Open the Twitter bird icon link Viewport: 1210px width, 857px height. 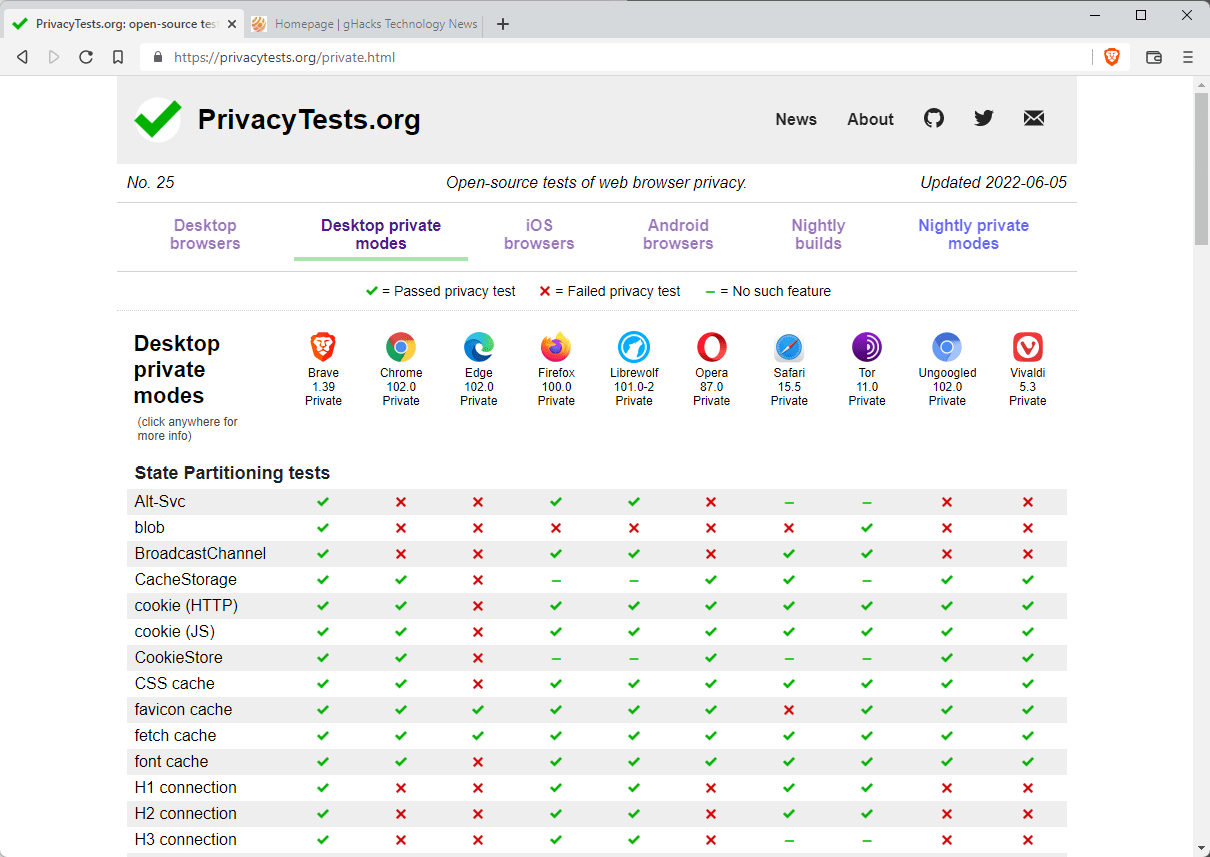coord(984,119)
